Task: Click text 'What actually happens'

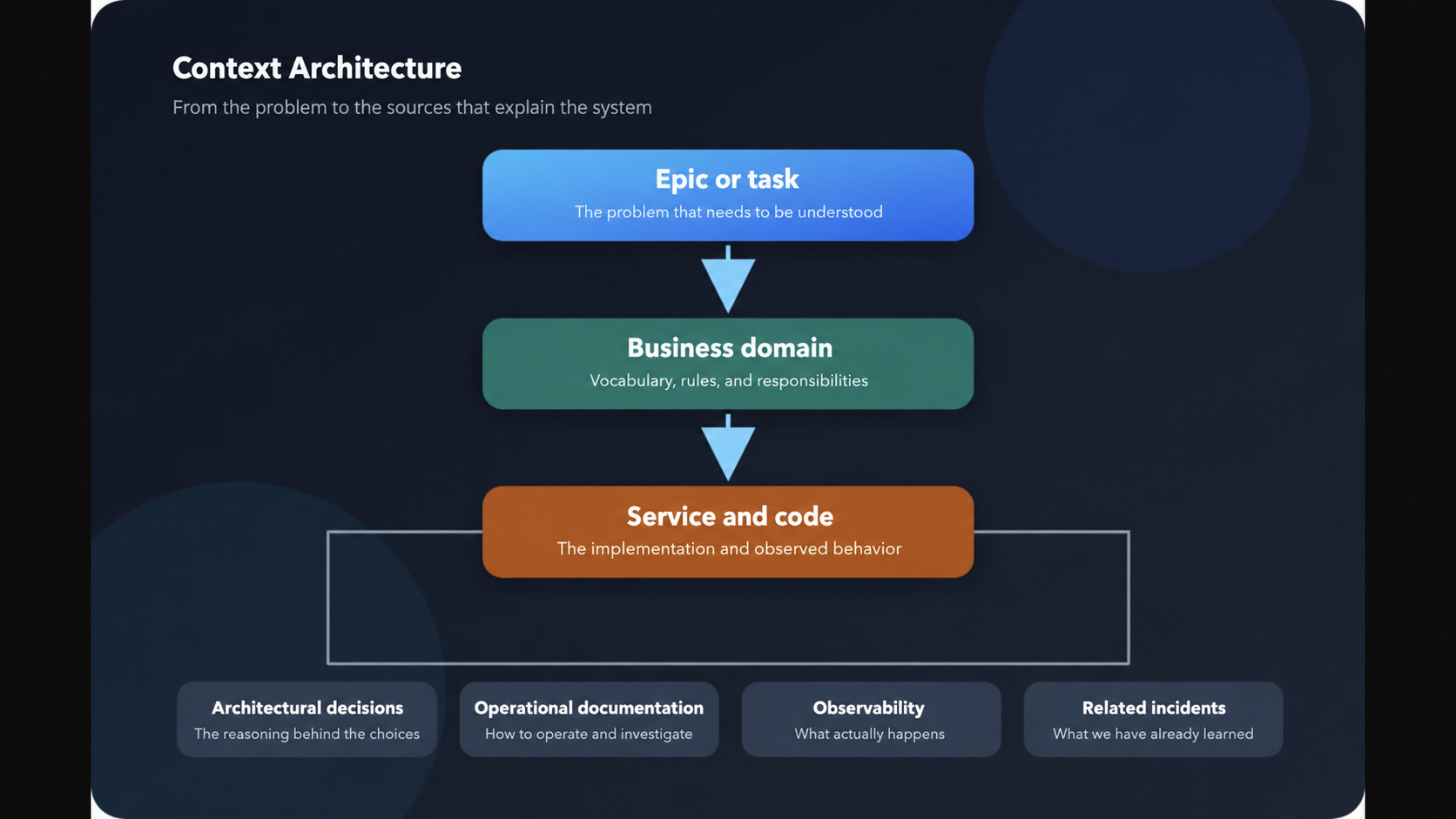Action: point(870,734)
